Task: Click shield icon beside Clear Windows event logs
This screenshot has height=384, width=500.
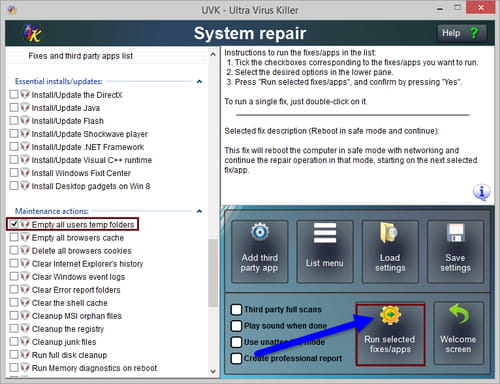Action: (25, 276)
